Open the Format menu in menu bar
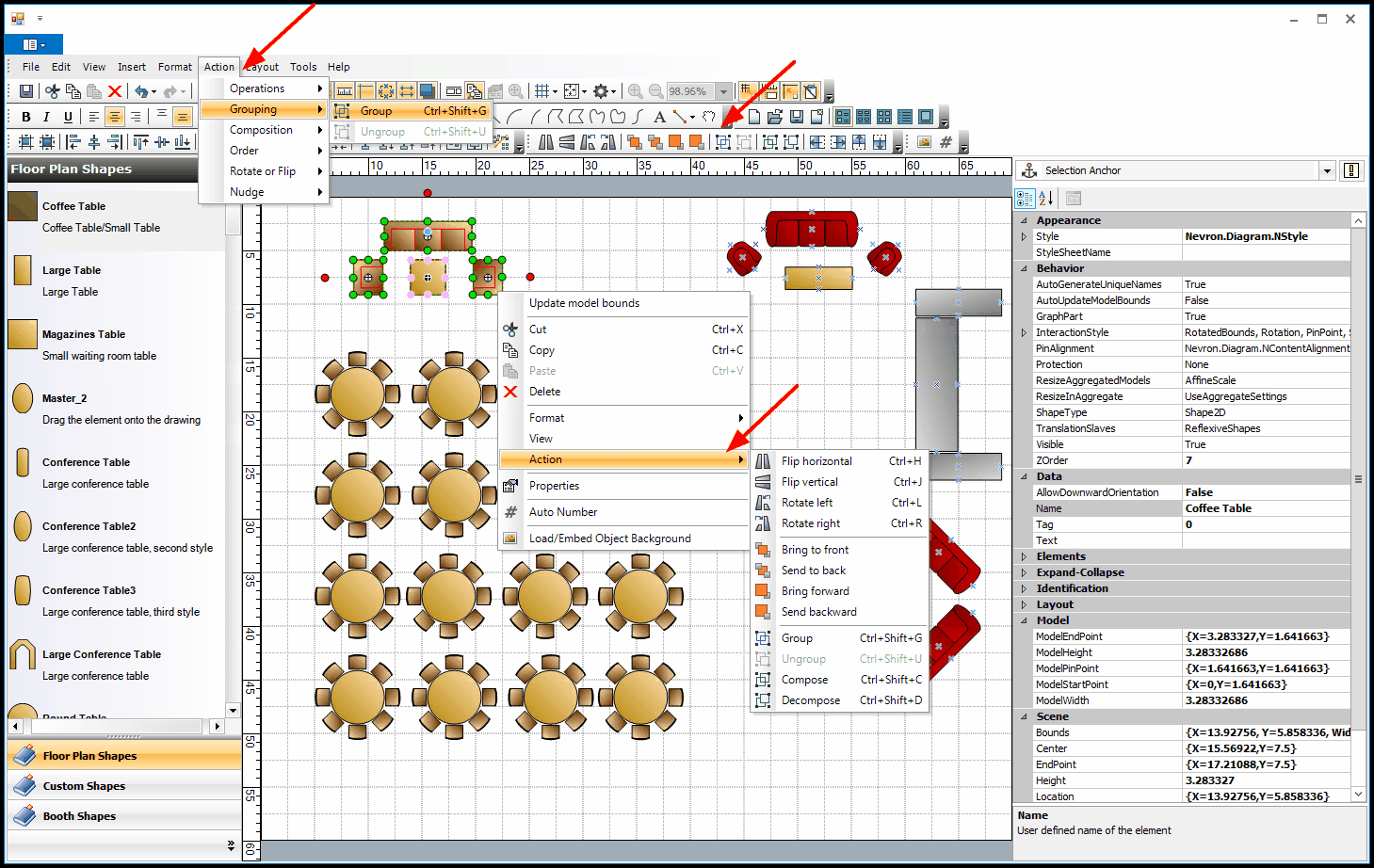Image resolution: width=1374 pixels, height=868 pixels. pos(174,67)
